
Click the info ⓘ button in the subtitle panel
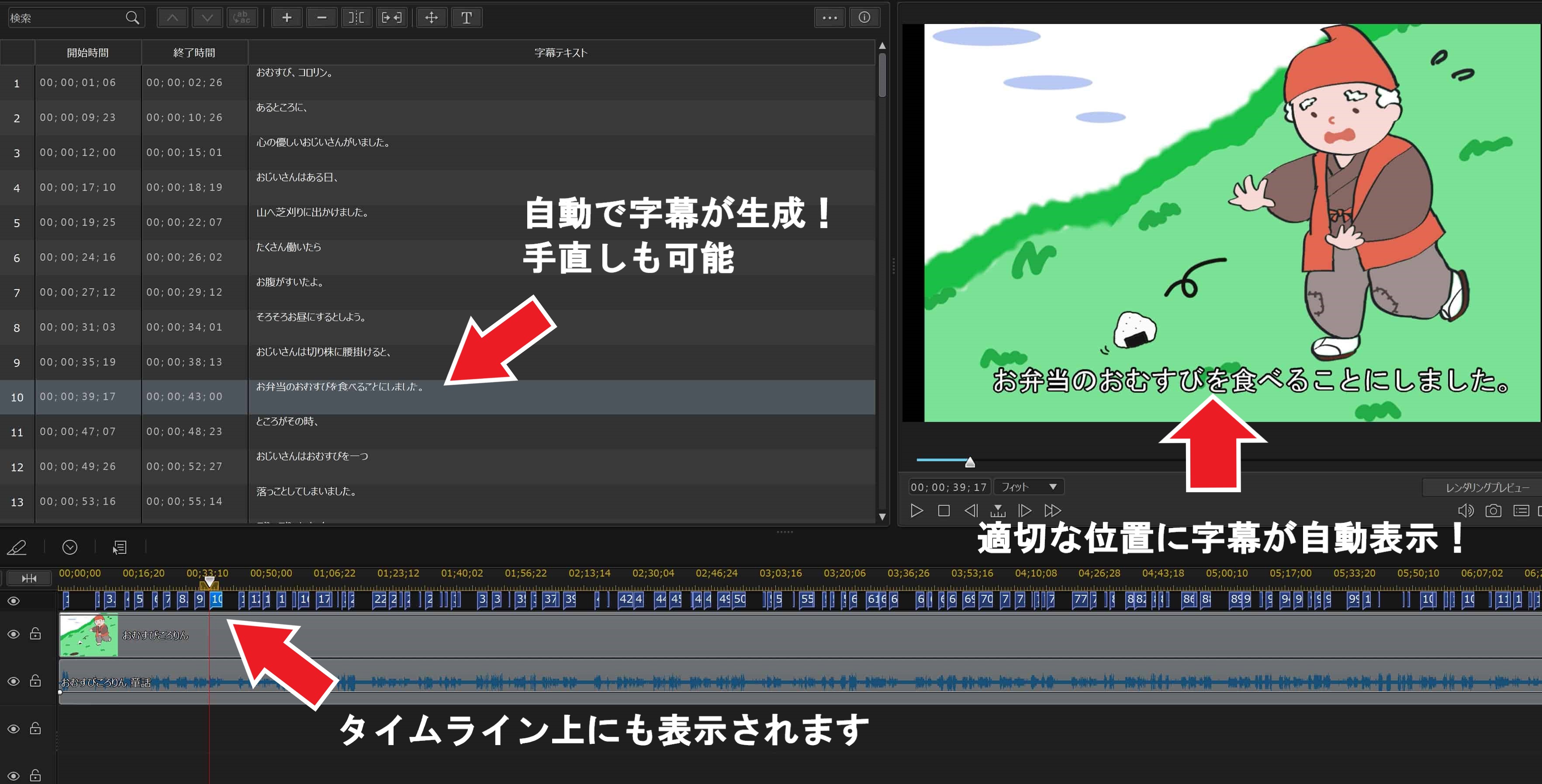pos(864,17)
